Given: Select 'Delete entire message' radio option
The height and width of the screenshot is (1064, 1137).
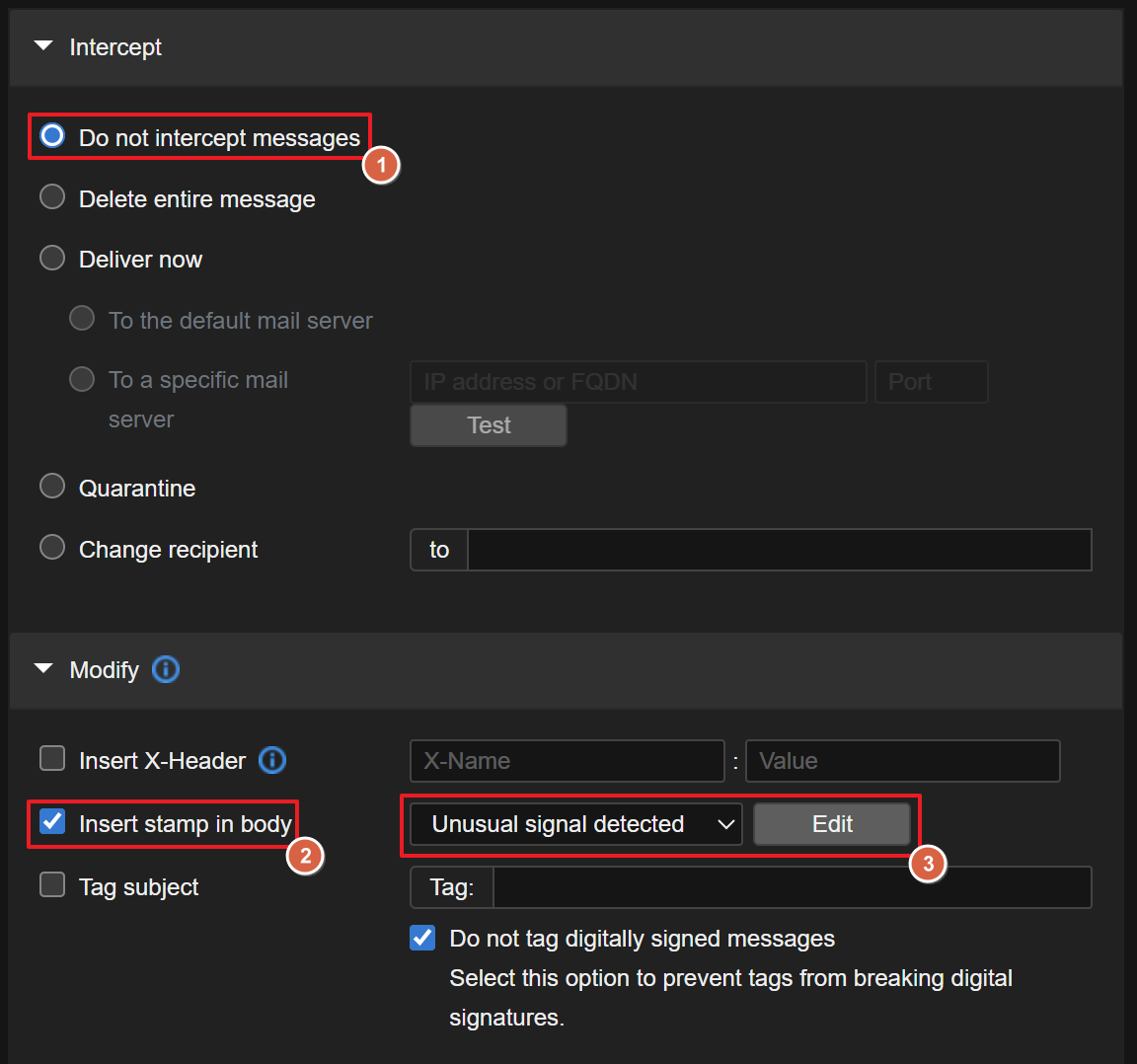Looking at the screenshot, I should point(52,197).
